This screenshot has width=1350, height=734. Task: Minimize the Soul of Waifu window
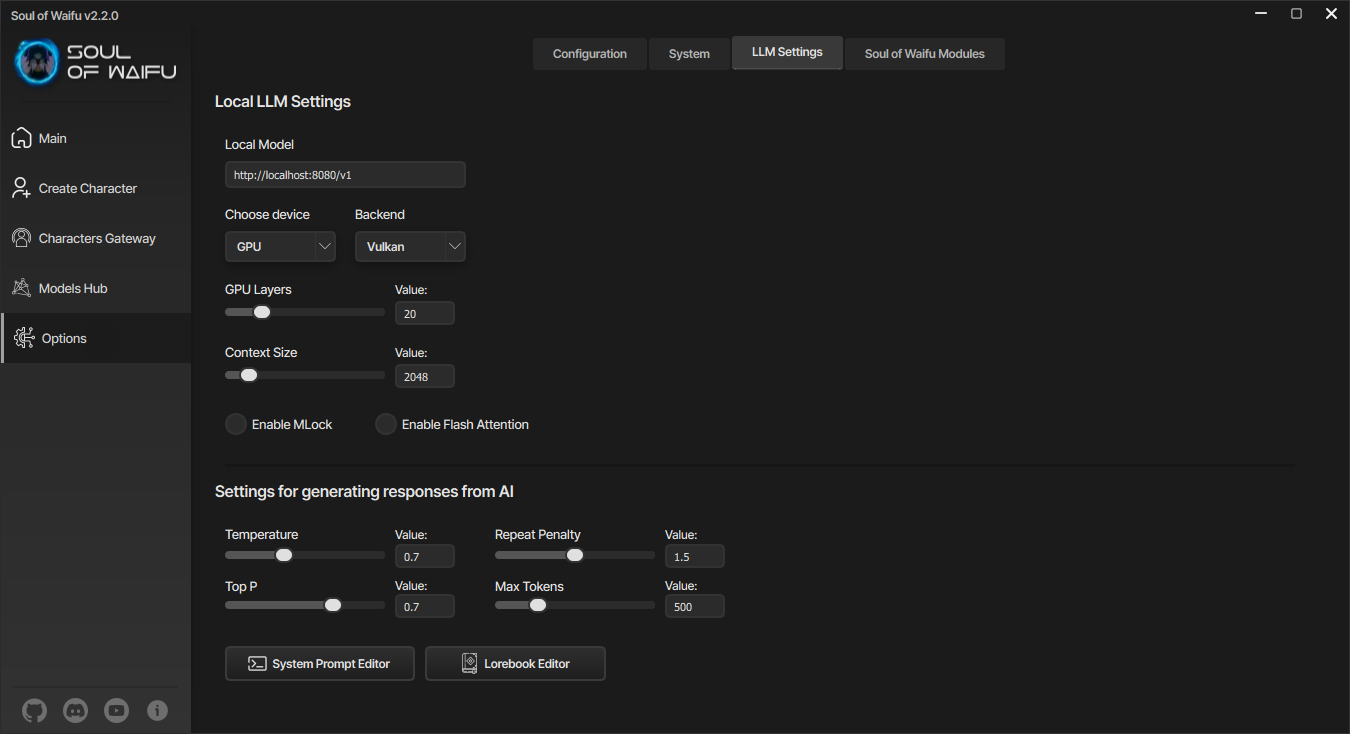point(1261,14)
